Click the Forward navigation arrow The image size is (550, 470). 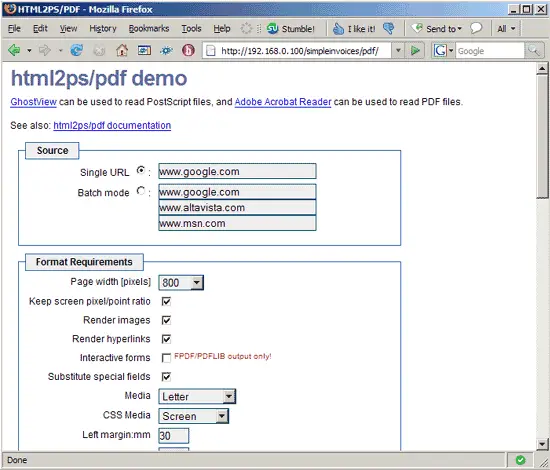[45, 51]
